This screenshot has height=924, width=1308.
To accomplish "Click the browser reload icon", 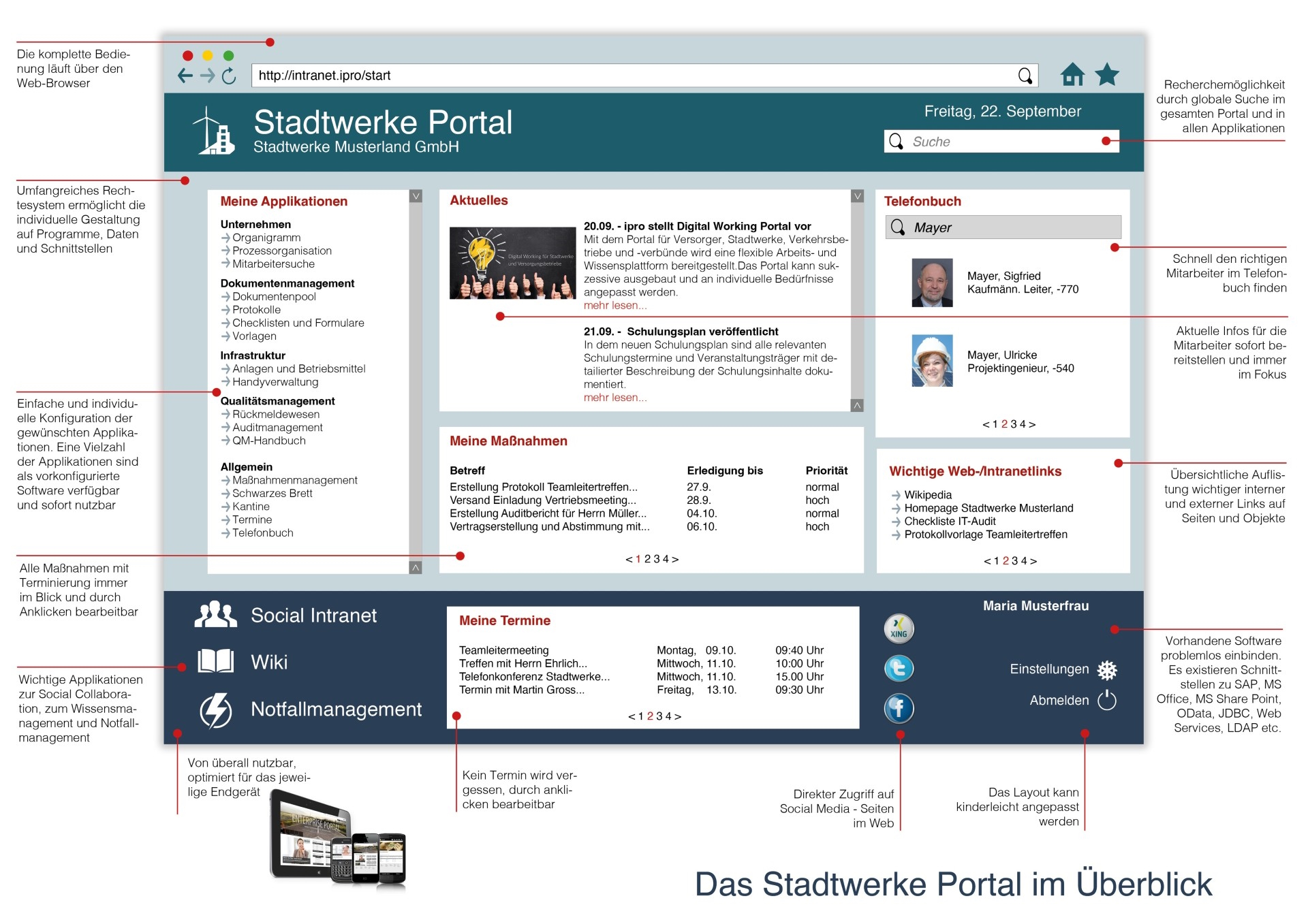I will 229,76.
